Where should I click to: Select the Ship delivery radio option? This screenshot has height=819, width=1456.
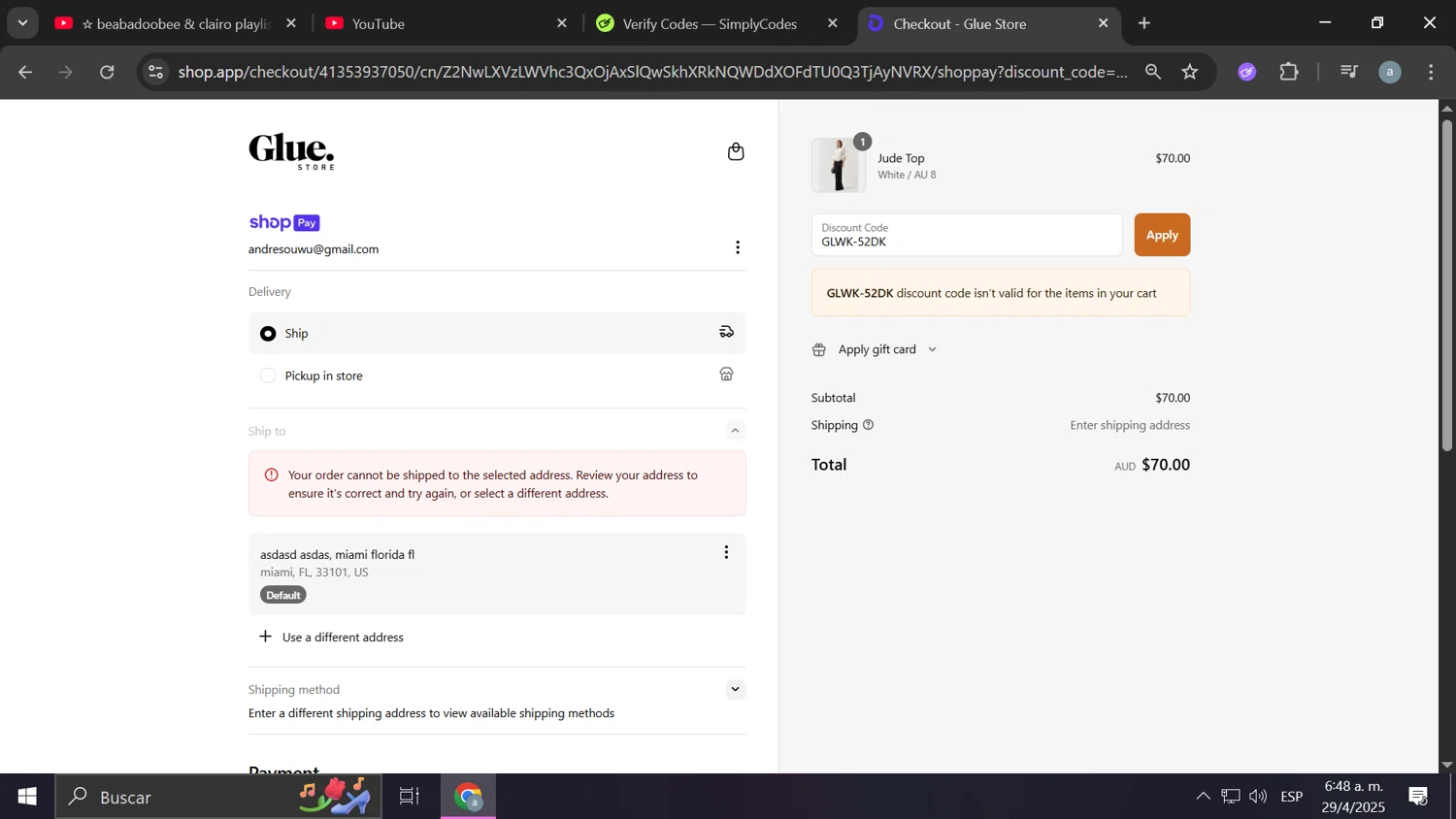pyautogui.click(x=268, y=333)
